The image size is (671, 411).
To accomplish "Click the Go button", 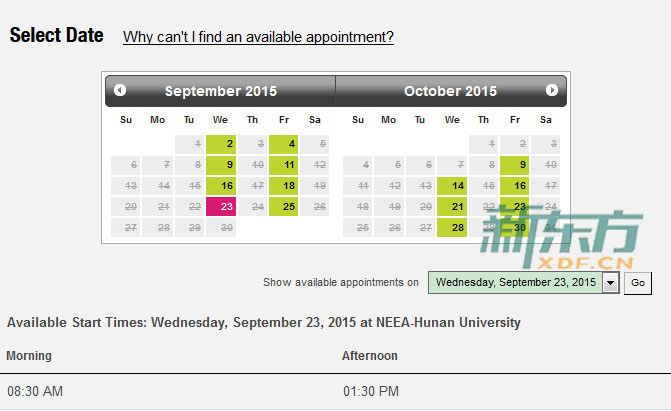I will (638, 283).
